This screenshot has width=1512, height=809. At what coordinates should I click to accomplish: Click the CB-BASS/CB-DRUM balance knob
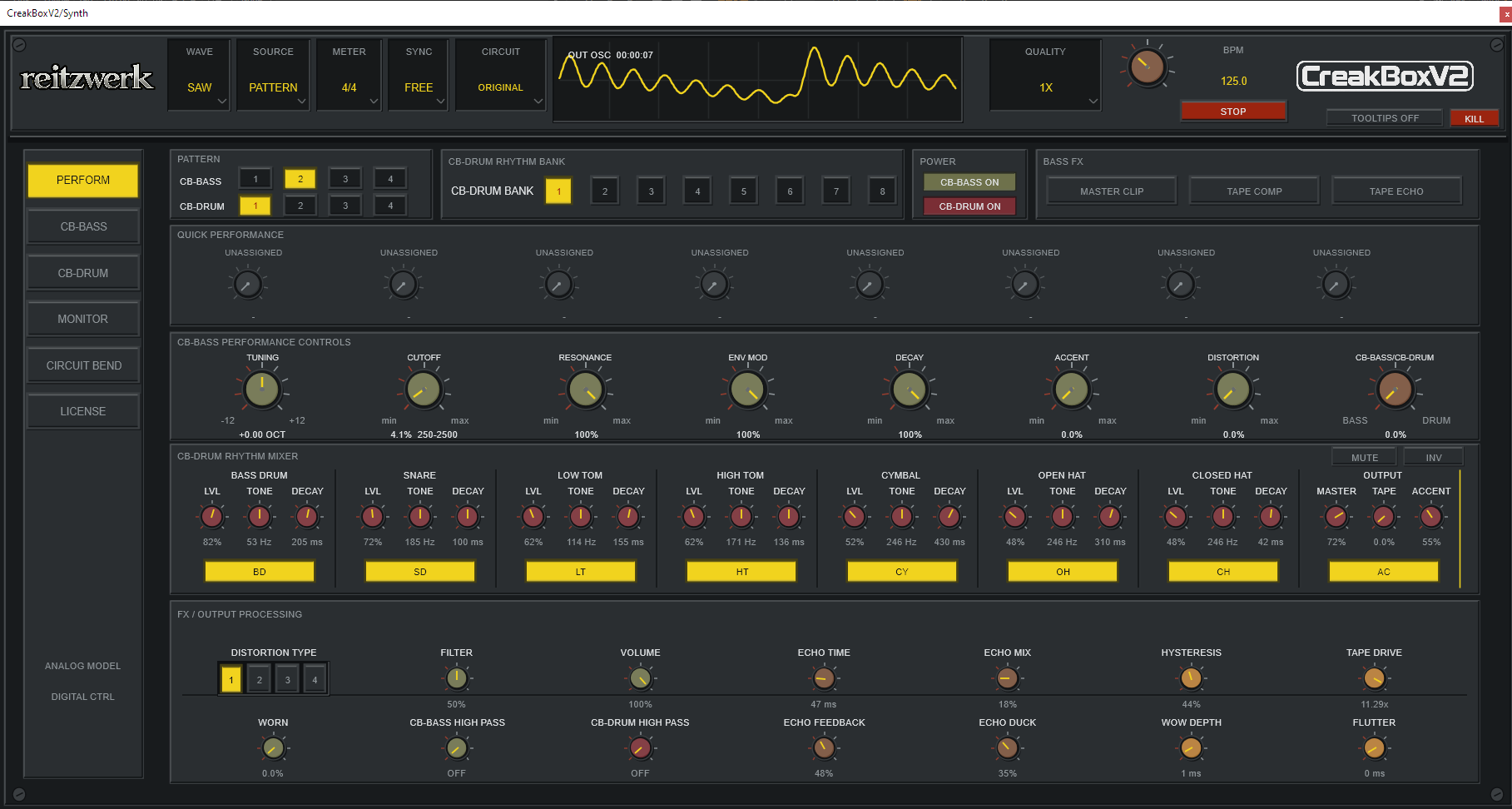[1395, 390]
